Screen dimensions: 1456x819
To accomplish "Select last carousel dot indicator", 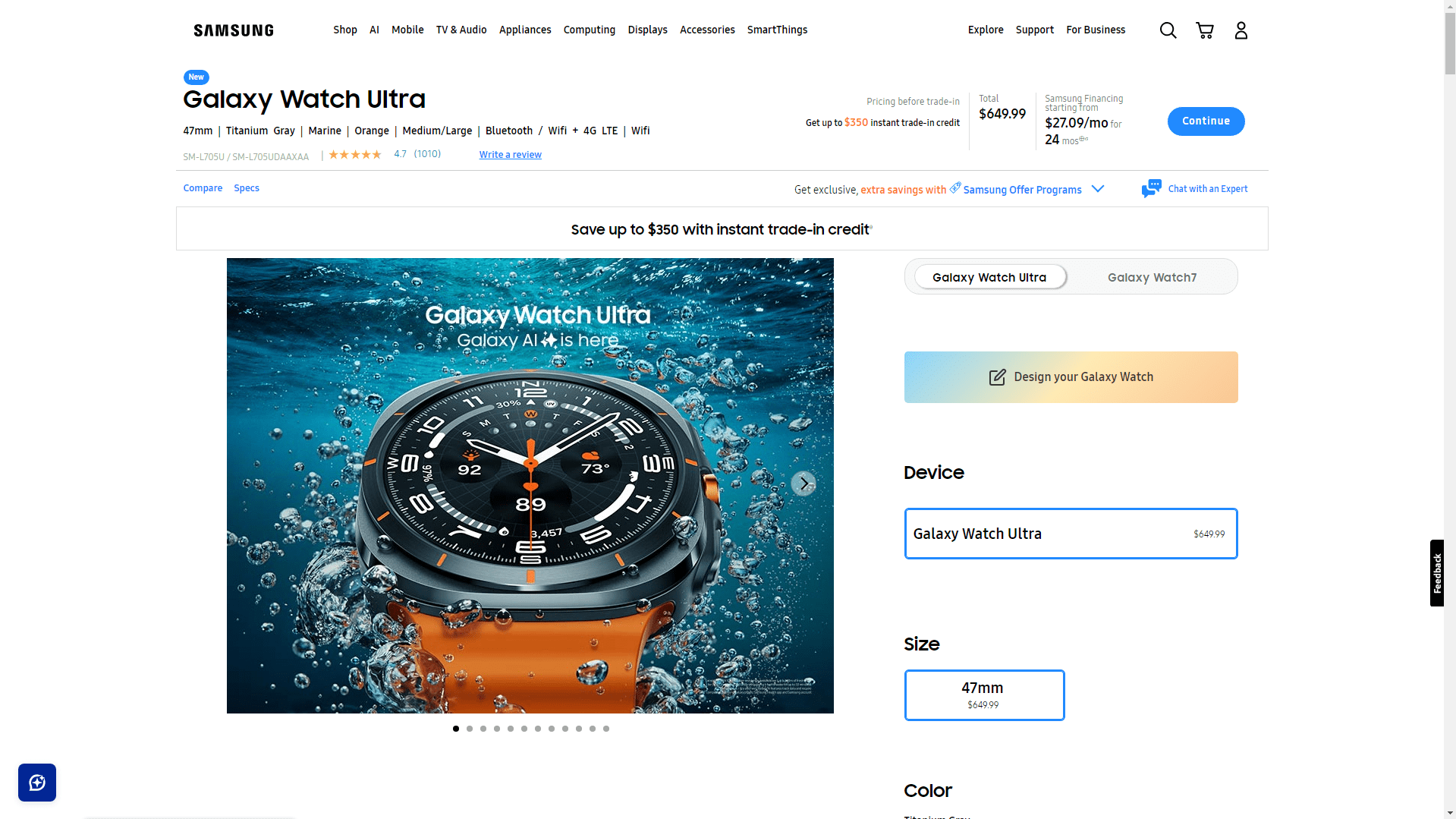I will (x=606, y=729).
